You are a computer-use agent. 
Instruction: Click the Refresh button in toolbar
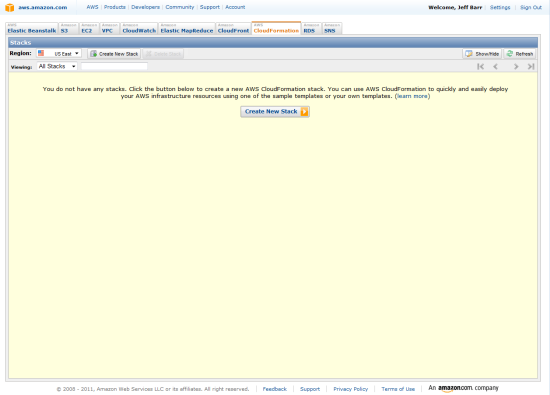pyautogui.click(x=520, y=54)
